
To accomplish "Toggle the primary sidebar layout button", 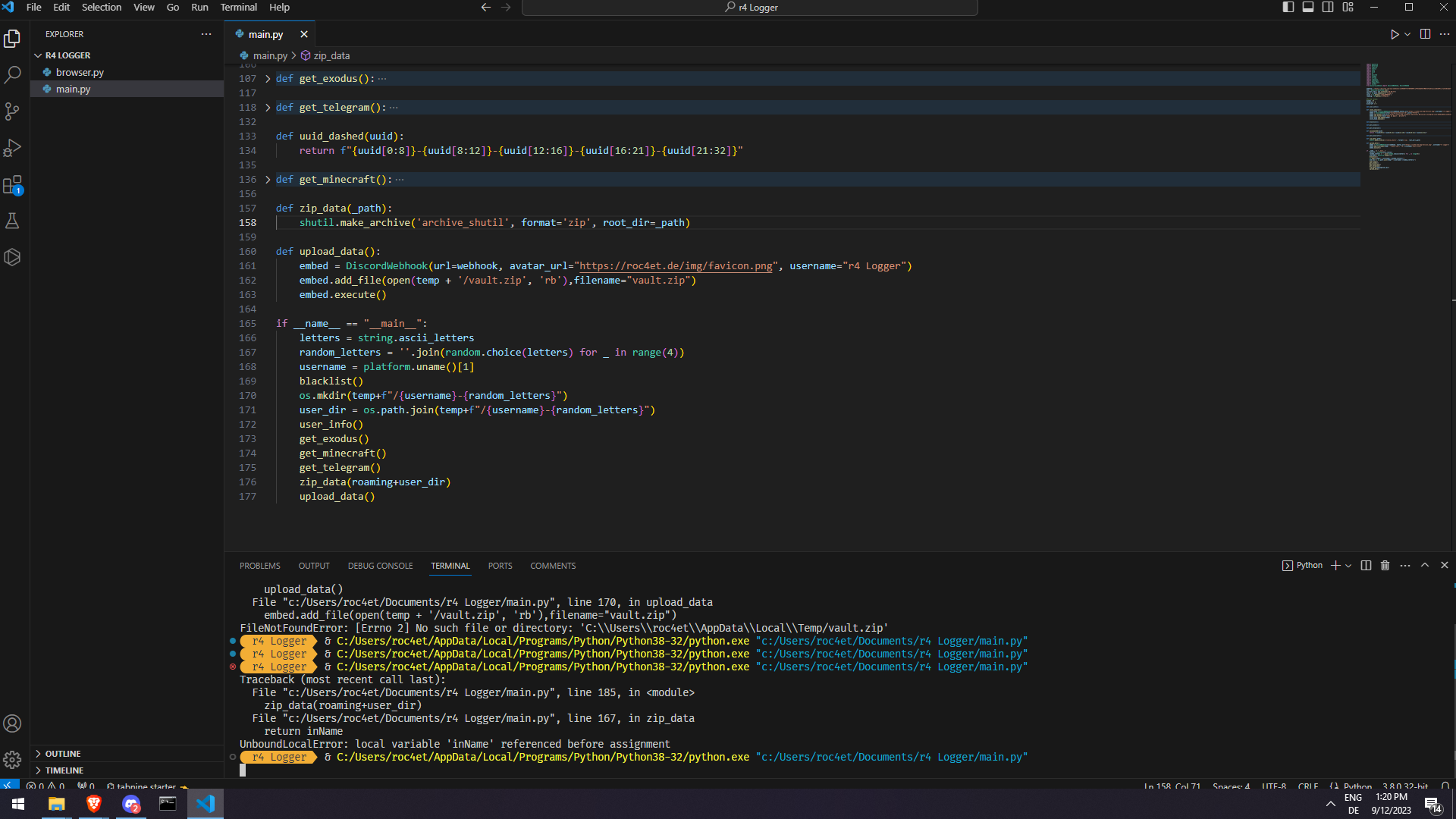I will click(x=1288, y=8).
